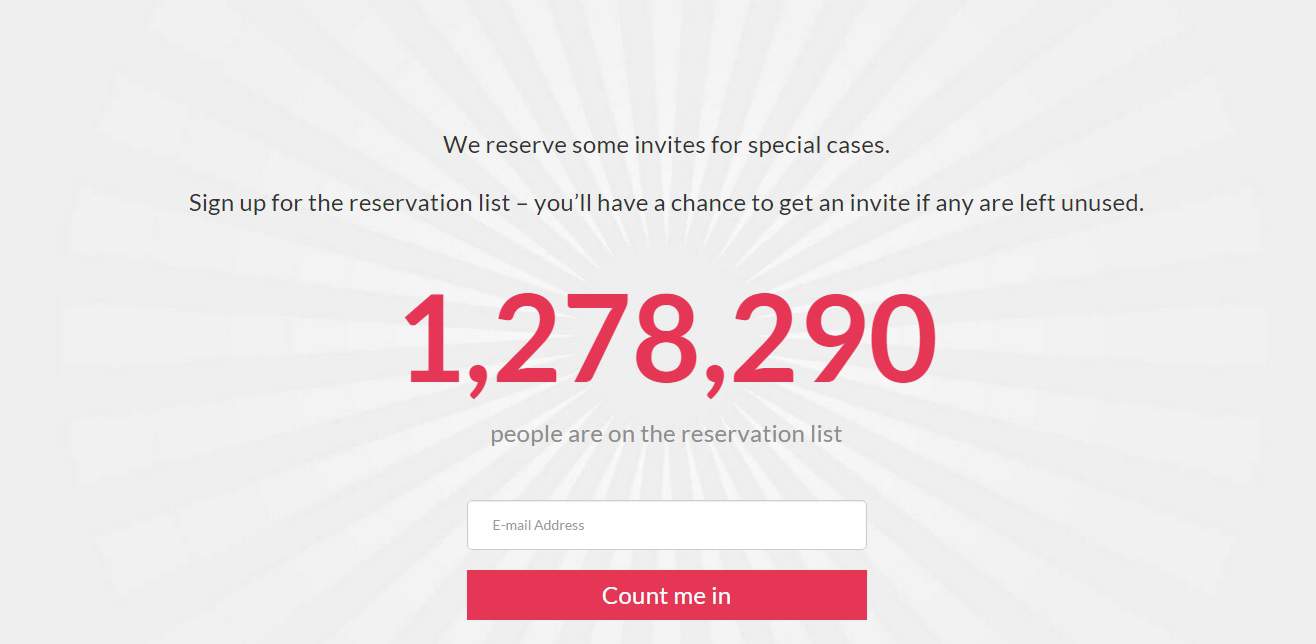Click the E-mail Address input field
Image resolution: width=1316 pixels, height=644 pixels.
[x=666, y=525]
